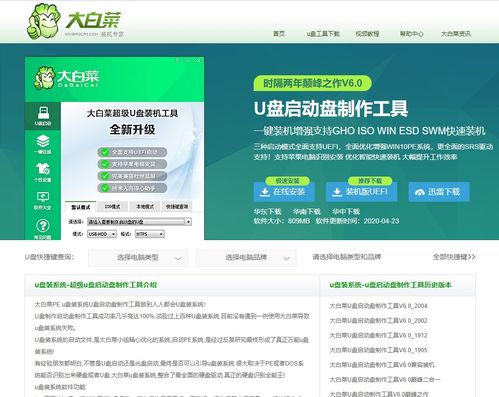The width and height of the screenshot is (499, 397).
Task: Open the NTFS format dropdown
Action: (150, 234)
